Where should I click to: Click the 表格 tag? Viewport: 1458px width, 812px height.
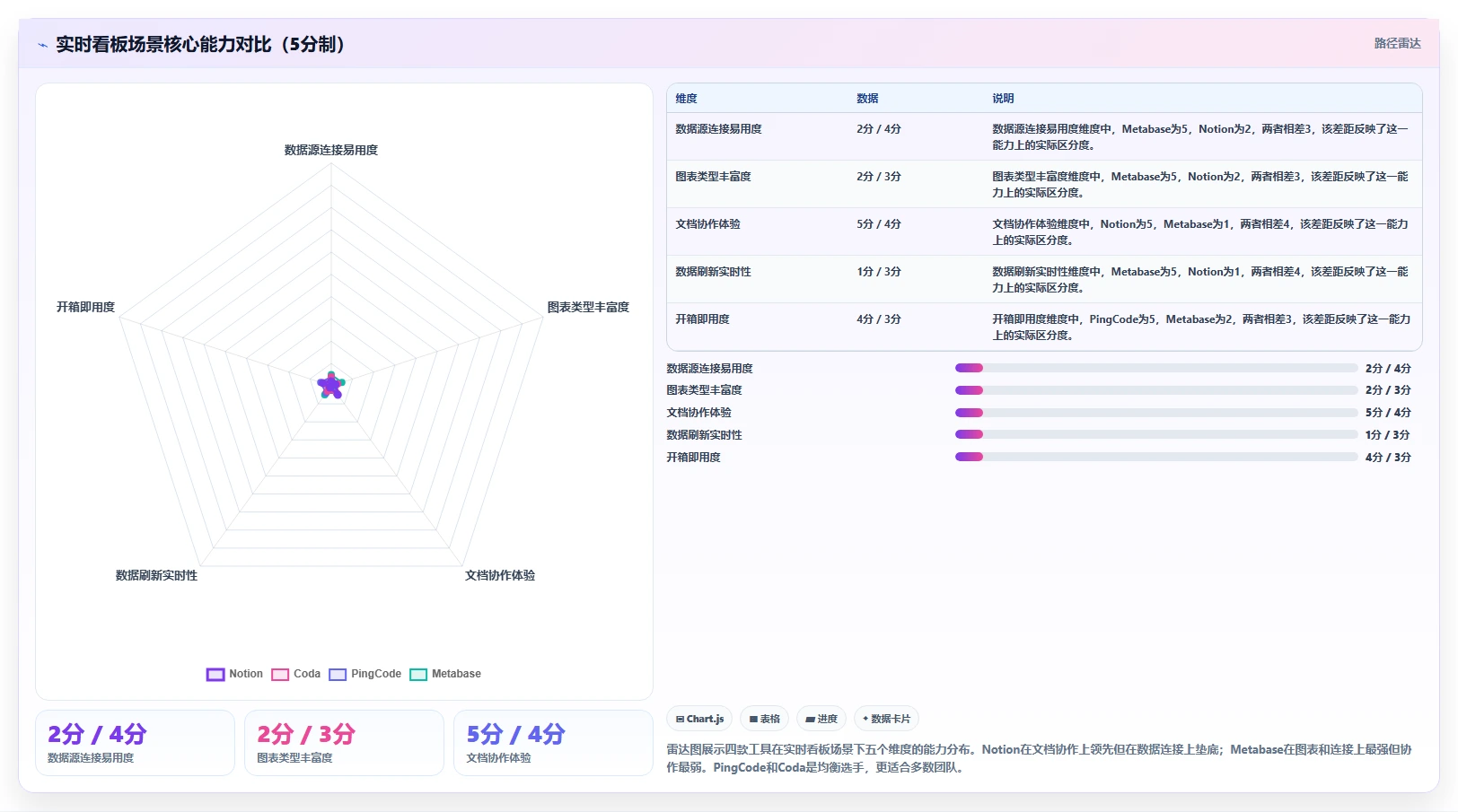tap(764, 719)
